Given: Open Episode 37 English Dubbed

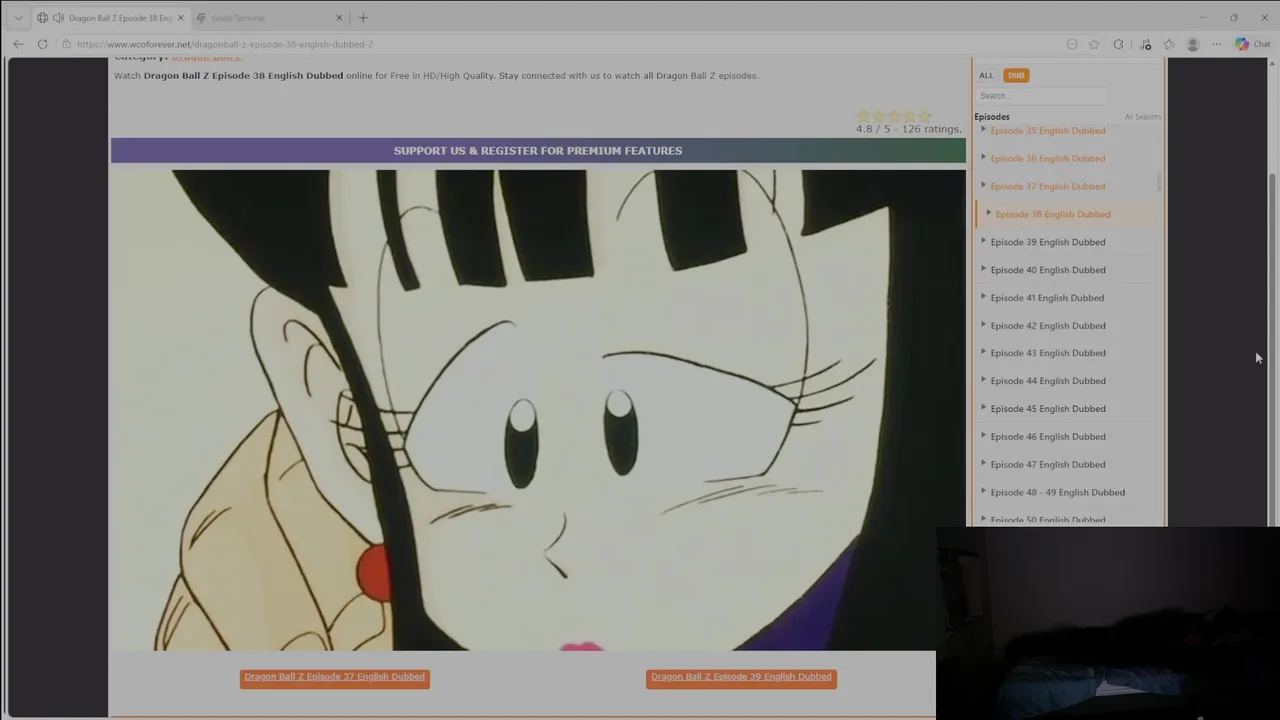Looking at the screenshot, I should (x=1047, y=186).
